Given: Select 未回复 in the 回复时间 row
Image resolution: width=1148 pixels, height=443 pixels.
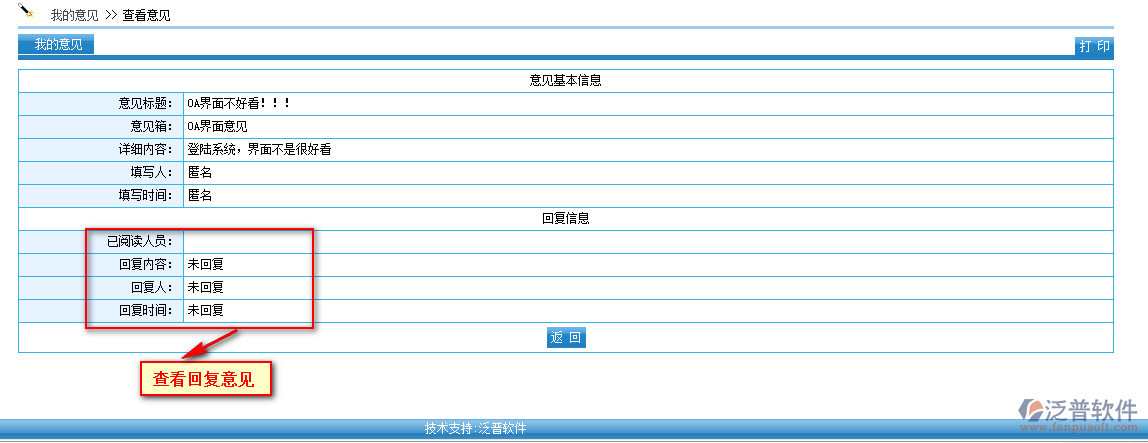Looking at the screenshot, I should 206,310.
